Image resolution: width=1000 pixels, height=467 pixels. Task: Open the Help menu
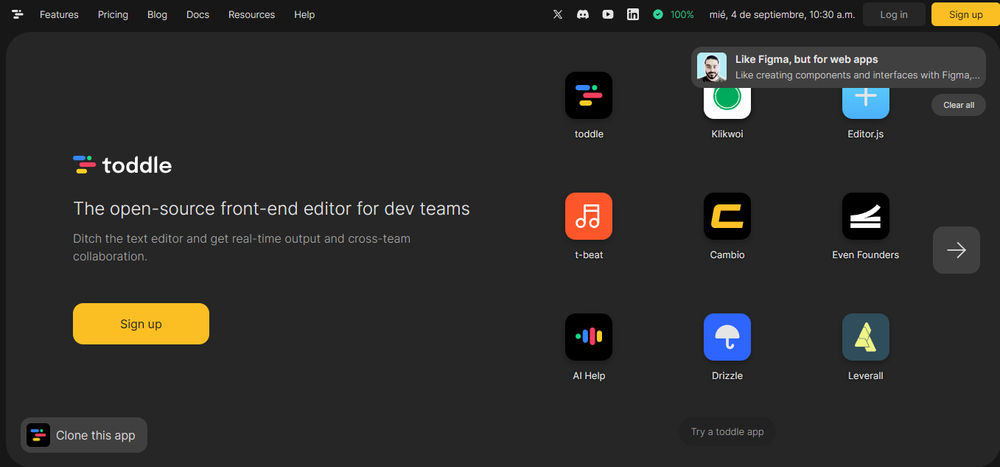(304, 14)
